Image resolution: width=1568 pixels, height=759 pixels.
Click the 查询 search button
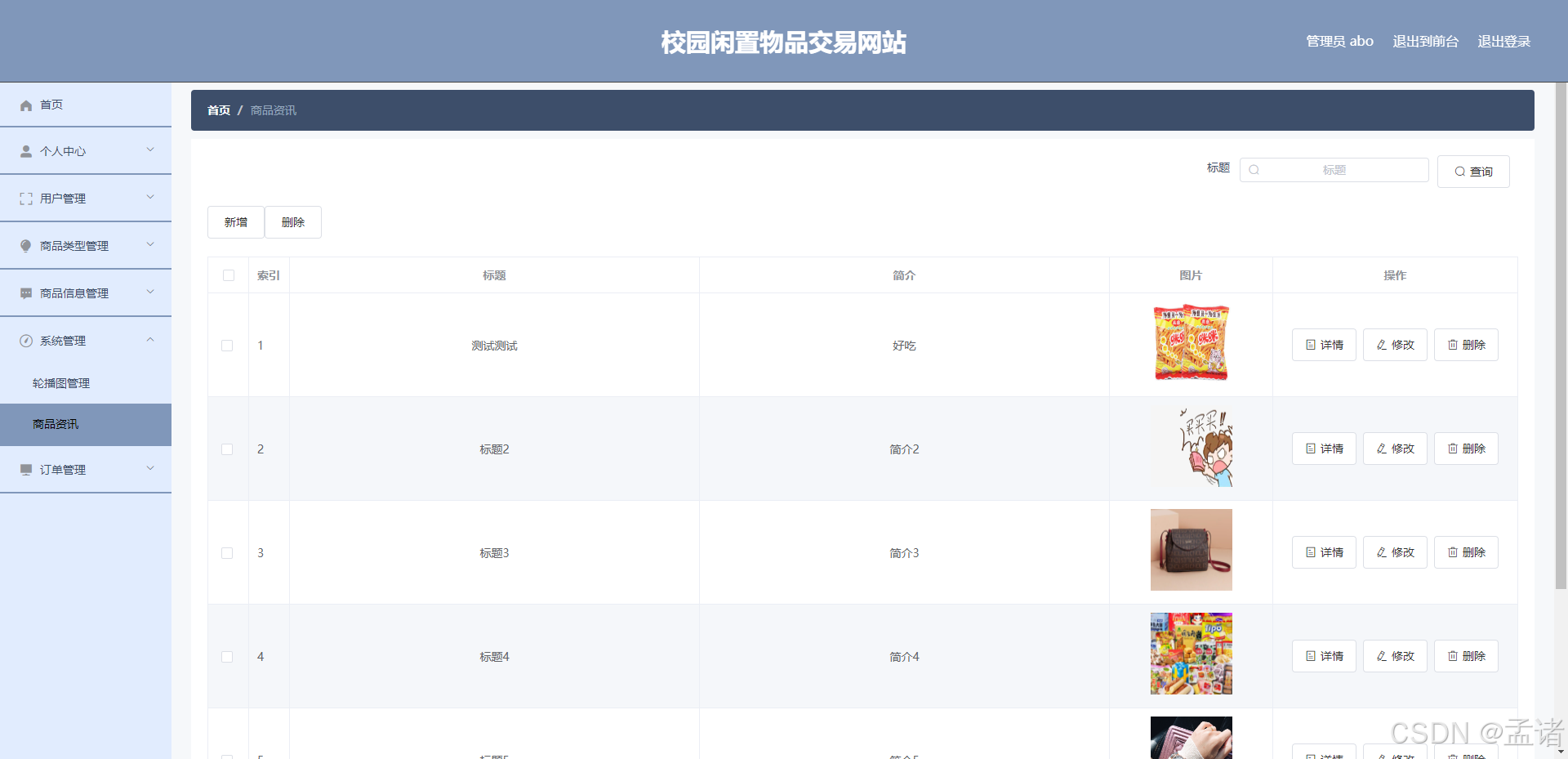(1473, 172)
